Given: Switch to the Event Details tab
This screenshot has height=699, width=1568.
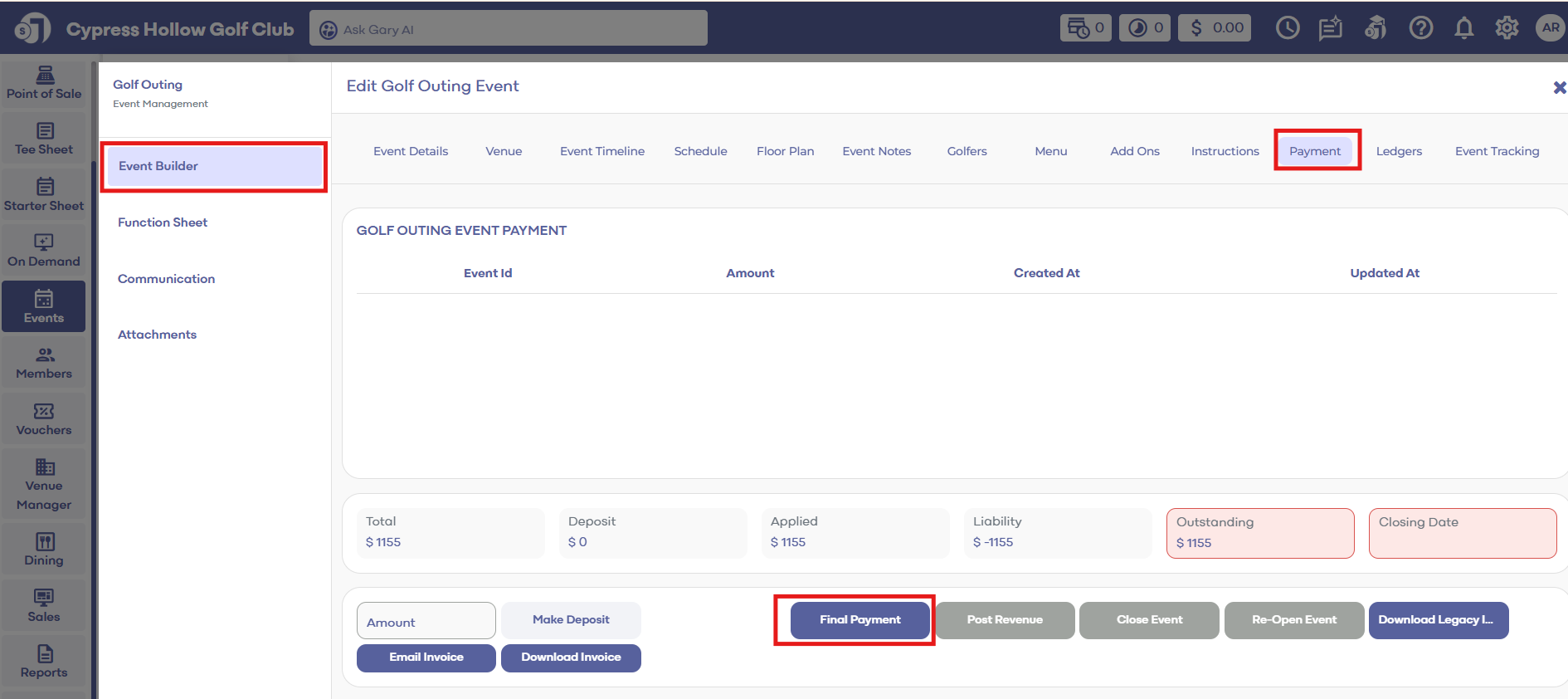Looking at the screenshot, I should pyautogui.click(x=411, y=151).
